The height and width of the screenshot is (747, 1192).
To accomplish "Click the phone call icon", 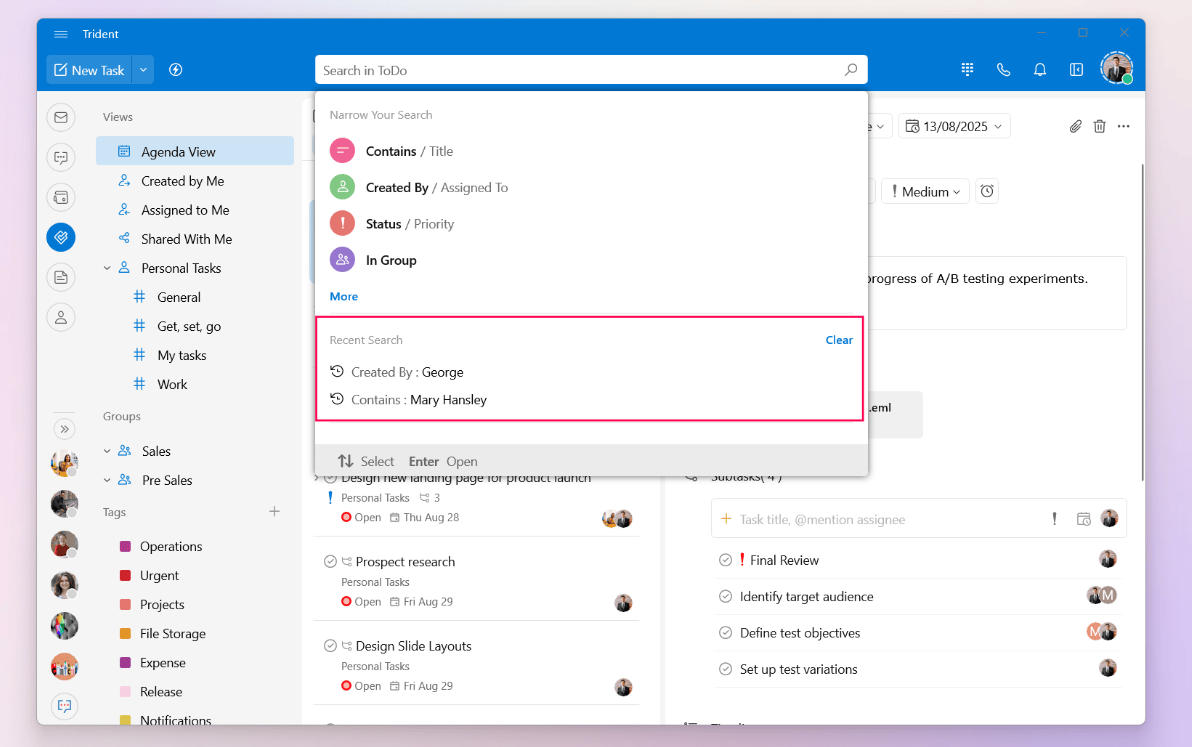I will (x=1003, y=70).
